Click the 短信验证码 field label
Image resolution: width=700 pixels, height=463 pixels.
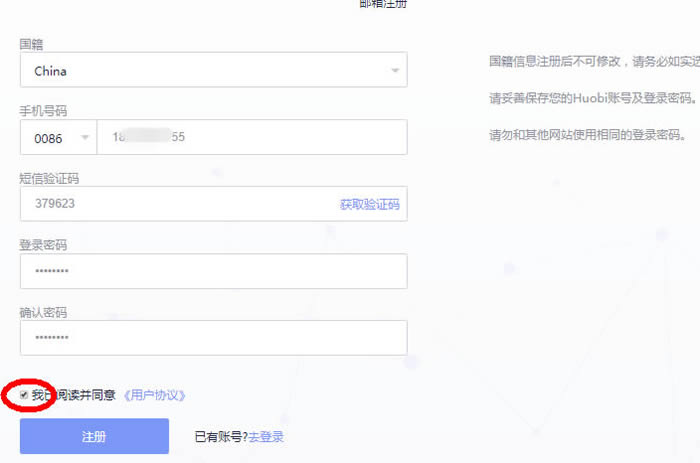coord(49,178)
